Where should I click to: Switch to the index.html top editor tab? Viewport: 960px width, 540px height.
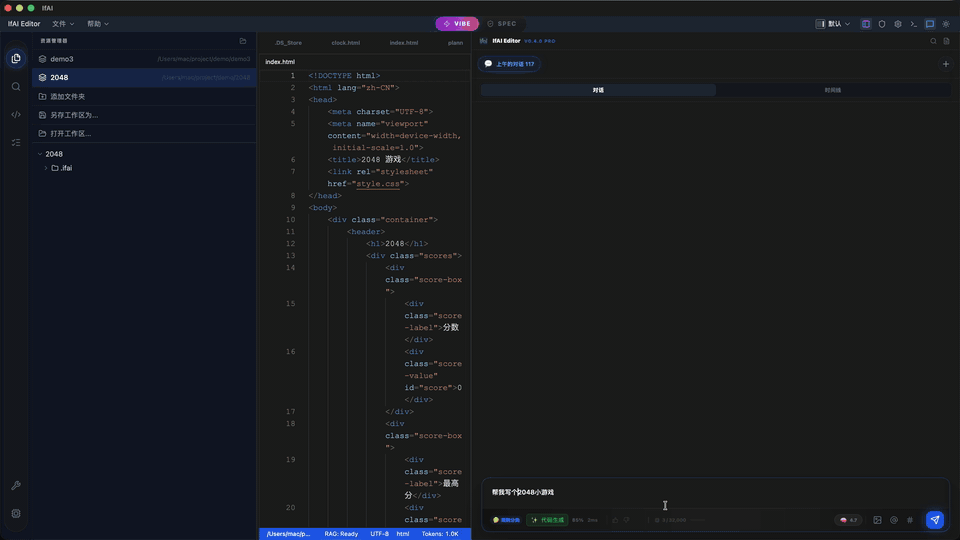click(x=403, y=43)
